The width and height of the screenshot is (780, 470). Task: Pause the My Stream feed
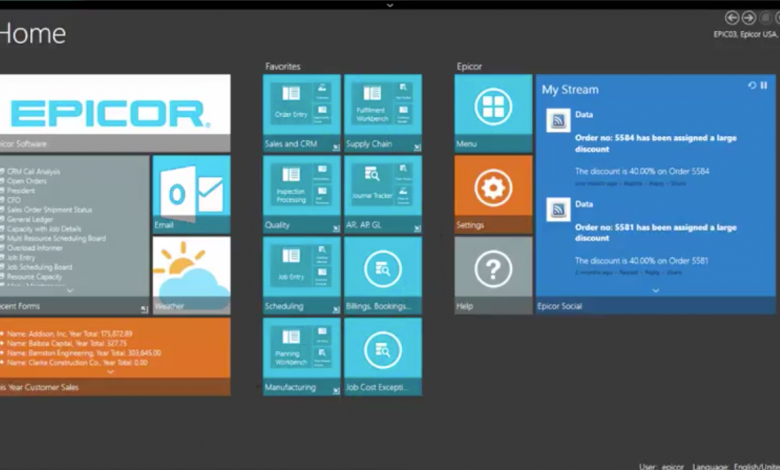764,86
